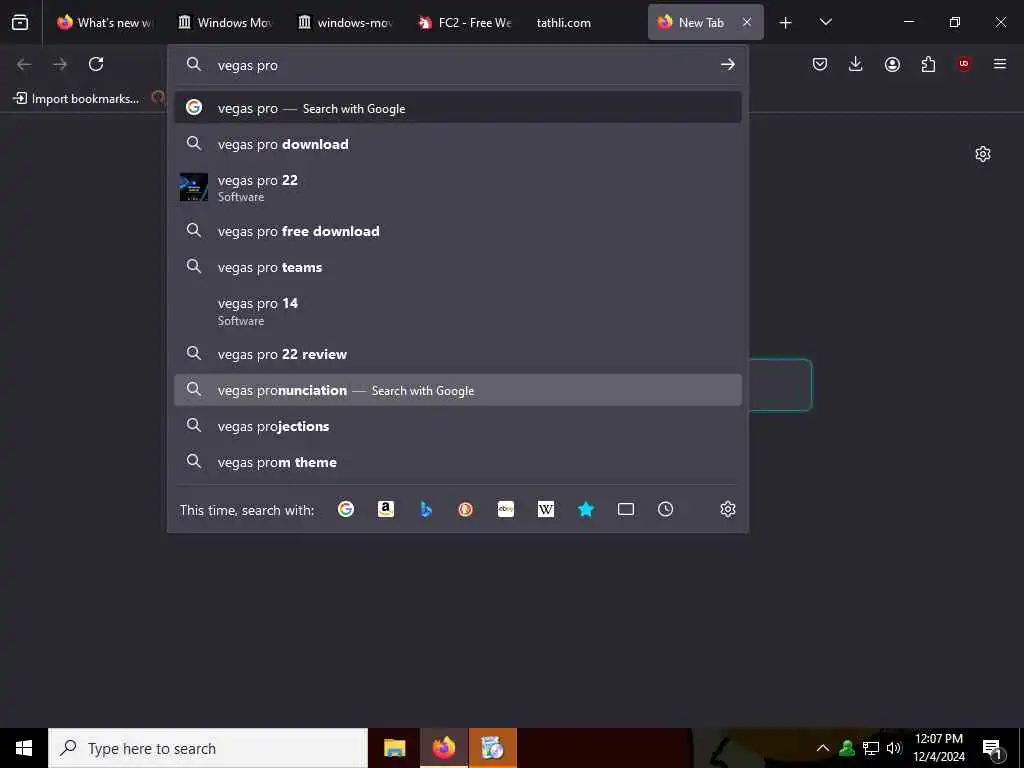Viewport: 1024px width, 768px height.
Task: Switch to the Windows Mov tab
Action: point(225,23)
